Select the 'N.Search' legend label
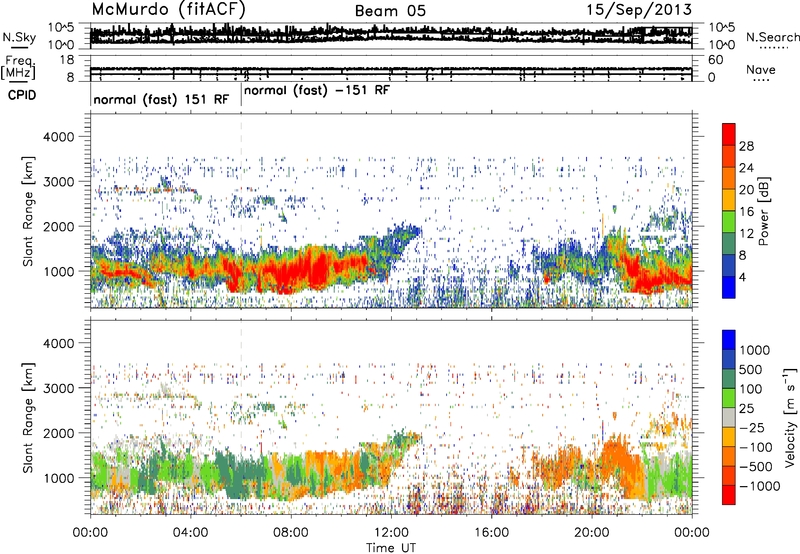The width and height of the screenshot is (800, 554). coord(773,37)
